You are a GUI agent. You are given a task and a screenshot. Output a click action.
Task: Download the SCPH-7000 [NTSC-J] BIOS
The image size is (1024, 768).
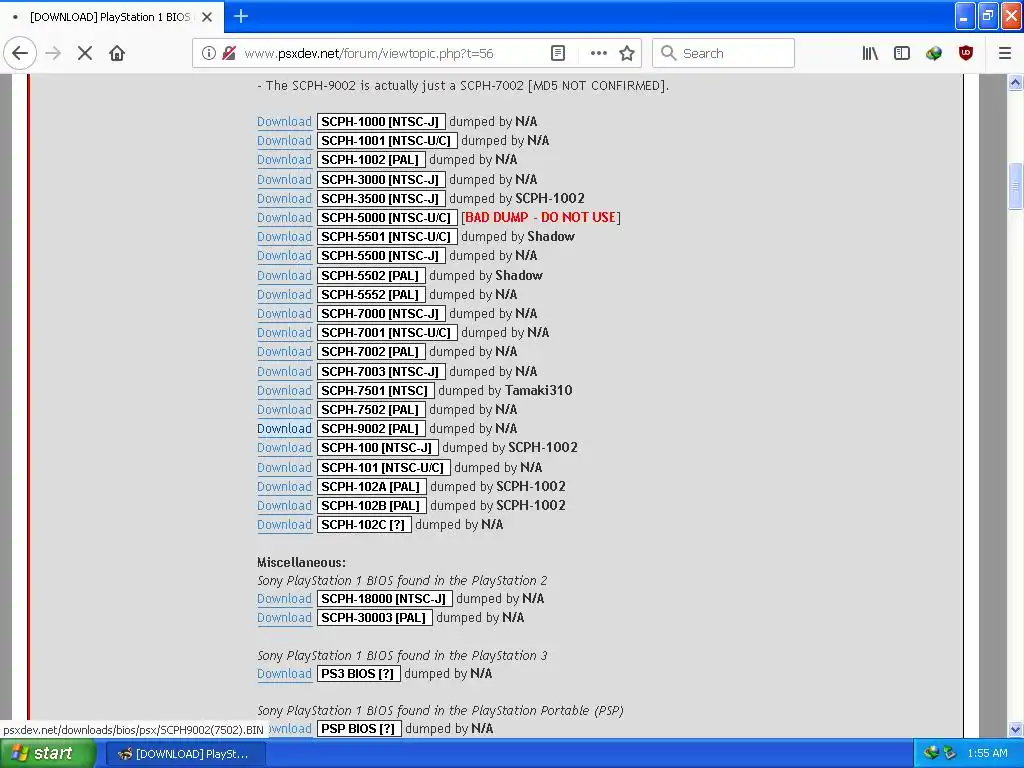284,313
